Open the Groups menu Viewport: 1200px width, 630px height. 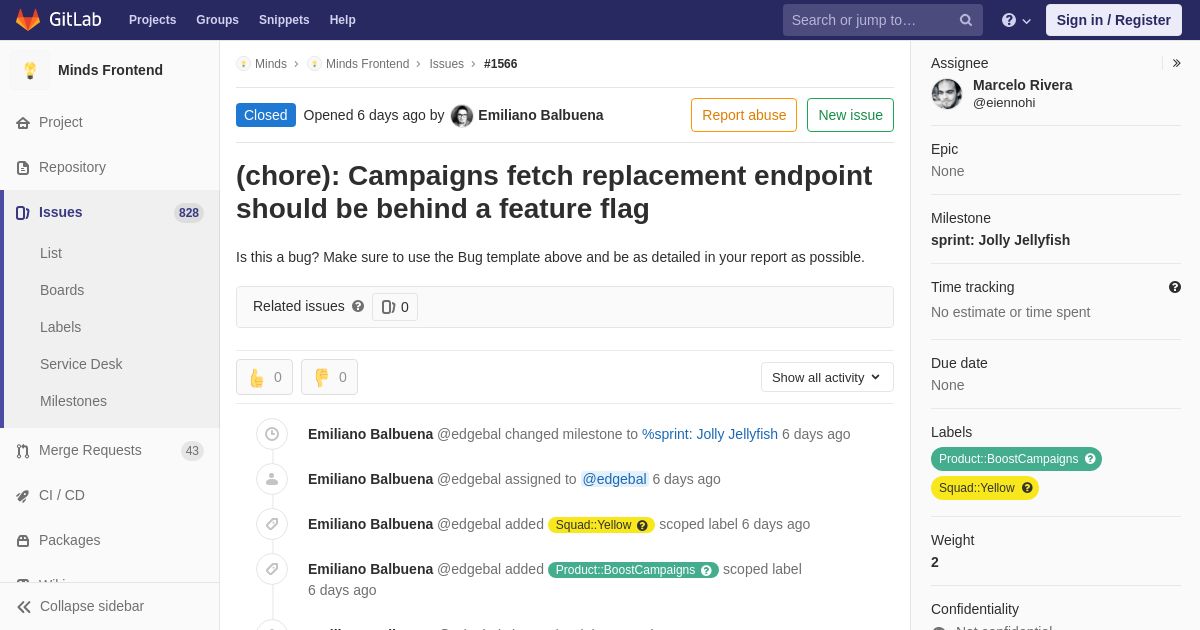click(217, 20)
